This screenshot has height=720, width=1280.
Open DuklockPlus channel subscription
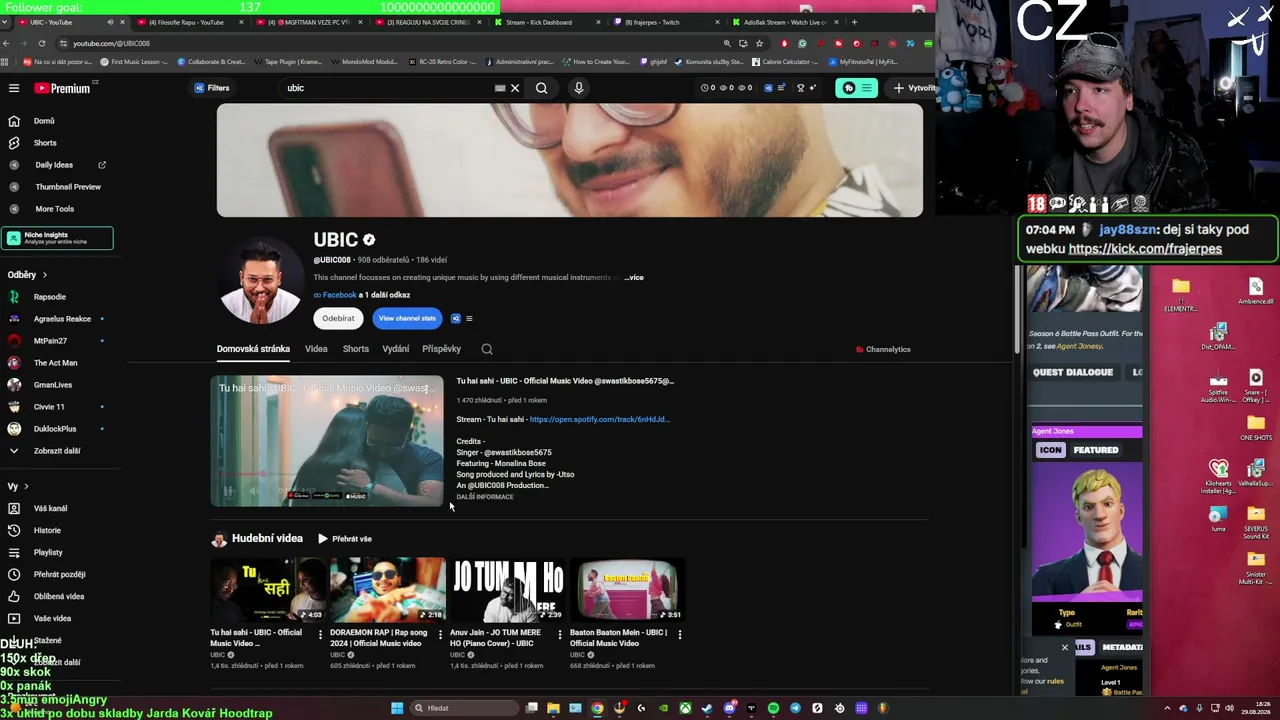point(54,429)
